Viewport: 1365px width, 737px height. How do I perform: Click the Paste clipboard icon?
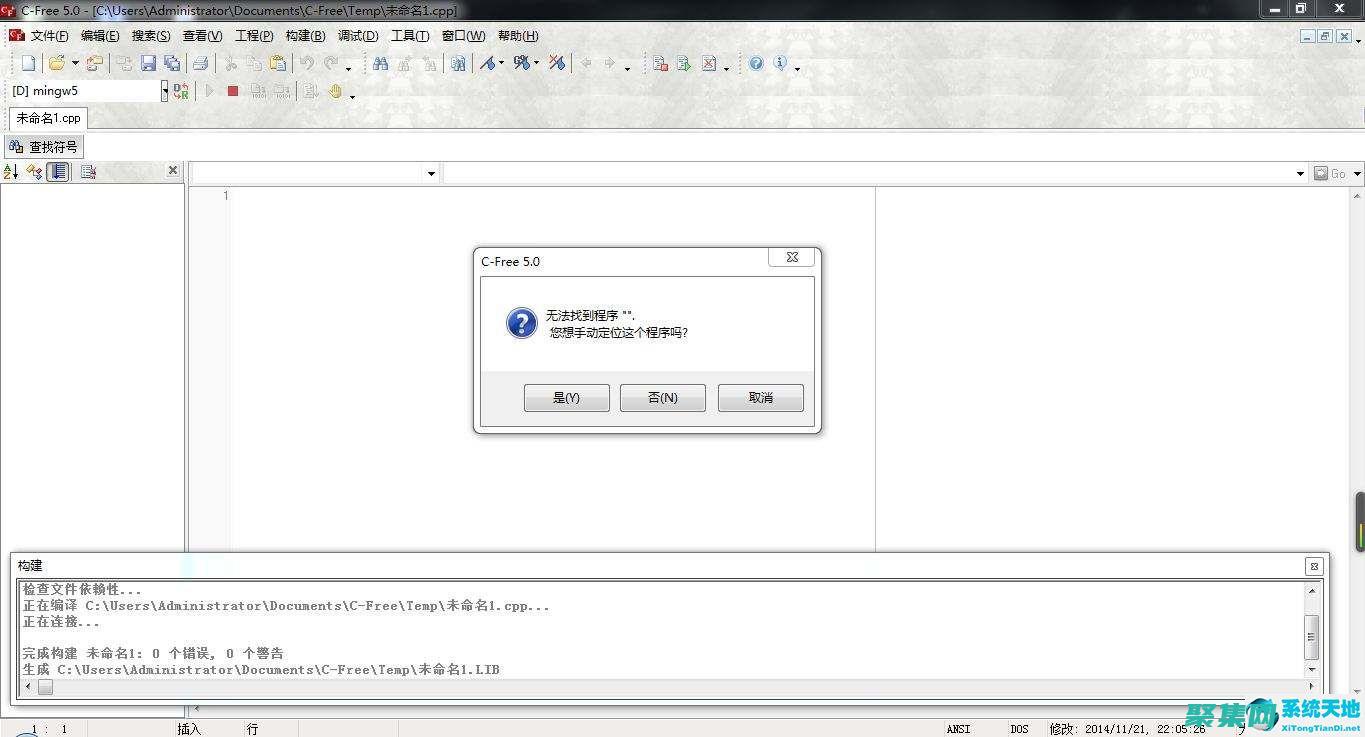tap(278, 63)
